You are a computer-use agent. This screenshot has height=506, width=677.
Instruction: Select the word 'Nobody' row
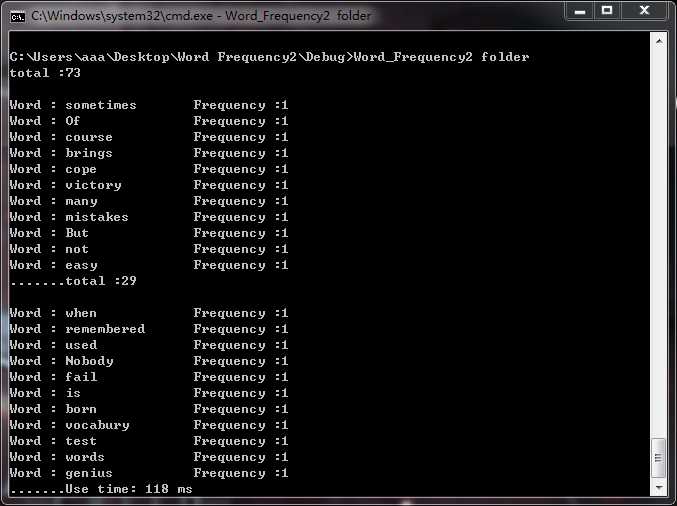(149, 361)
